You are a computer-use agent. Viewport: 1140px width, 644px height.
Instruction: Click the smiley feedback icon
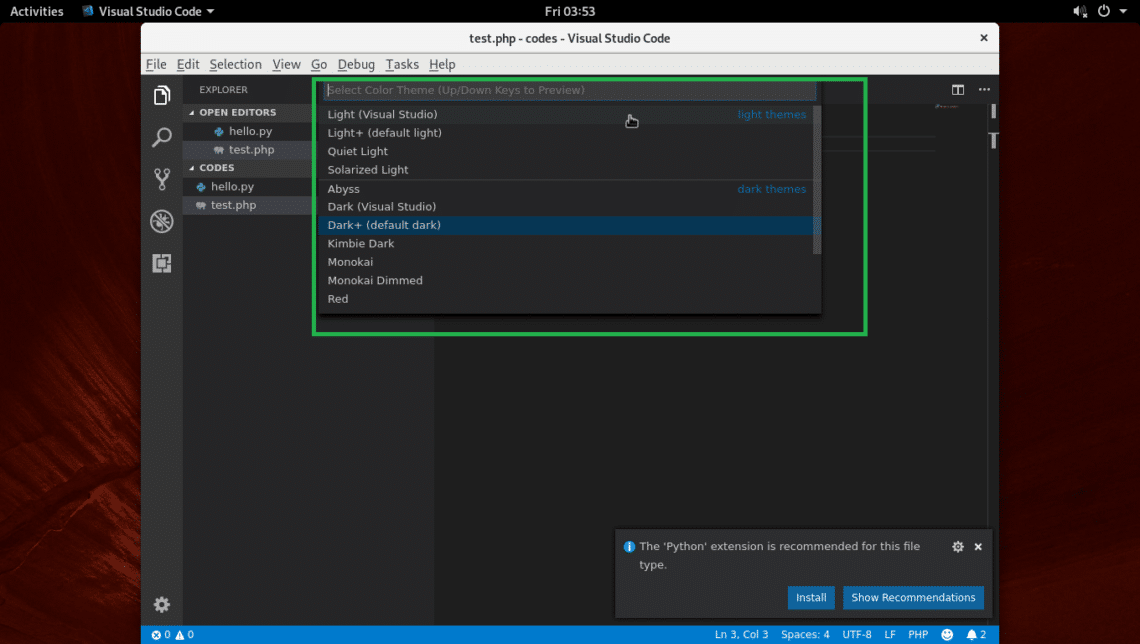point(947,635)
